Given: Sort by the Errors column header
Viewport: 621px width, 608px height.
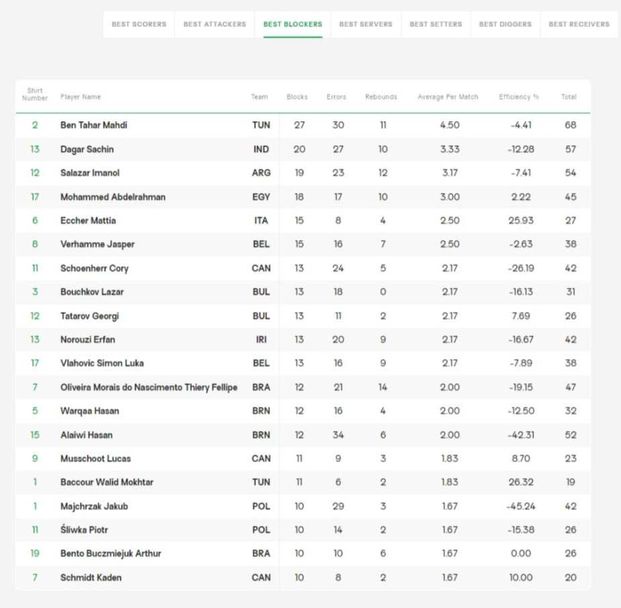Looking at the screenshot, I should point(336,97).
